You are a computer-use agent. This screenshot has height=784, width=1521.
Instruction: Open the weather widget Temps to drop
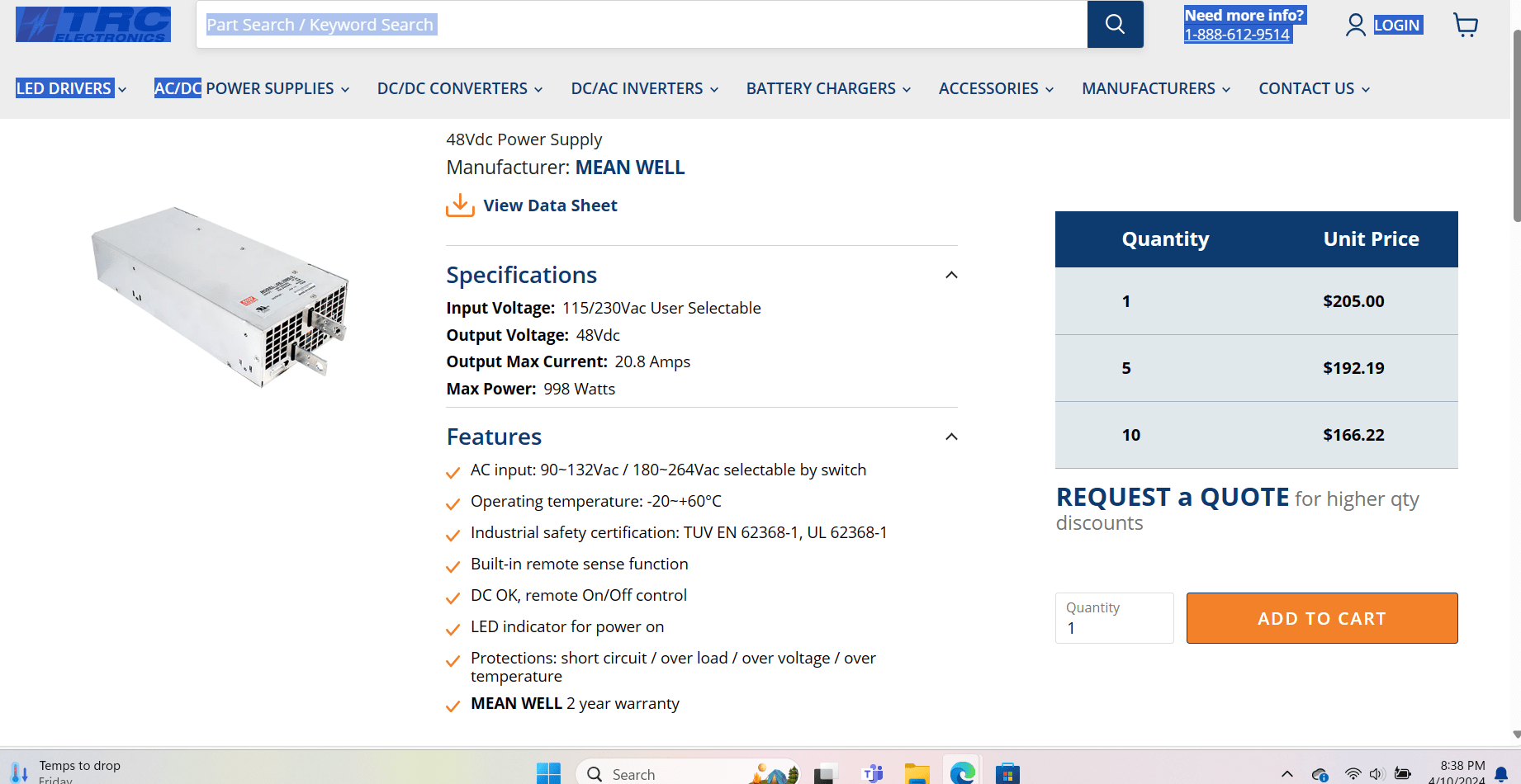click(x=68, y=772)
